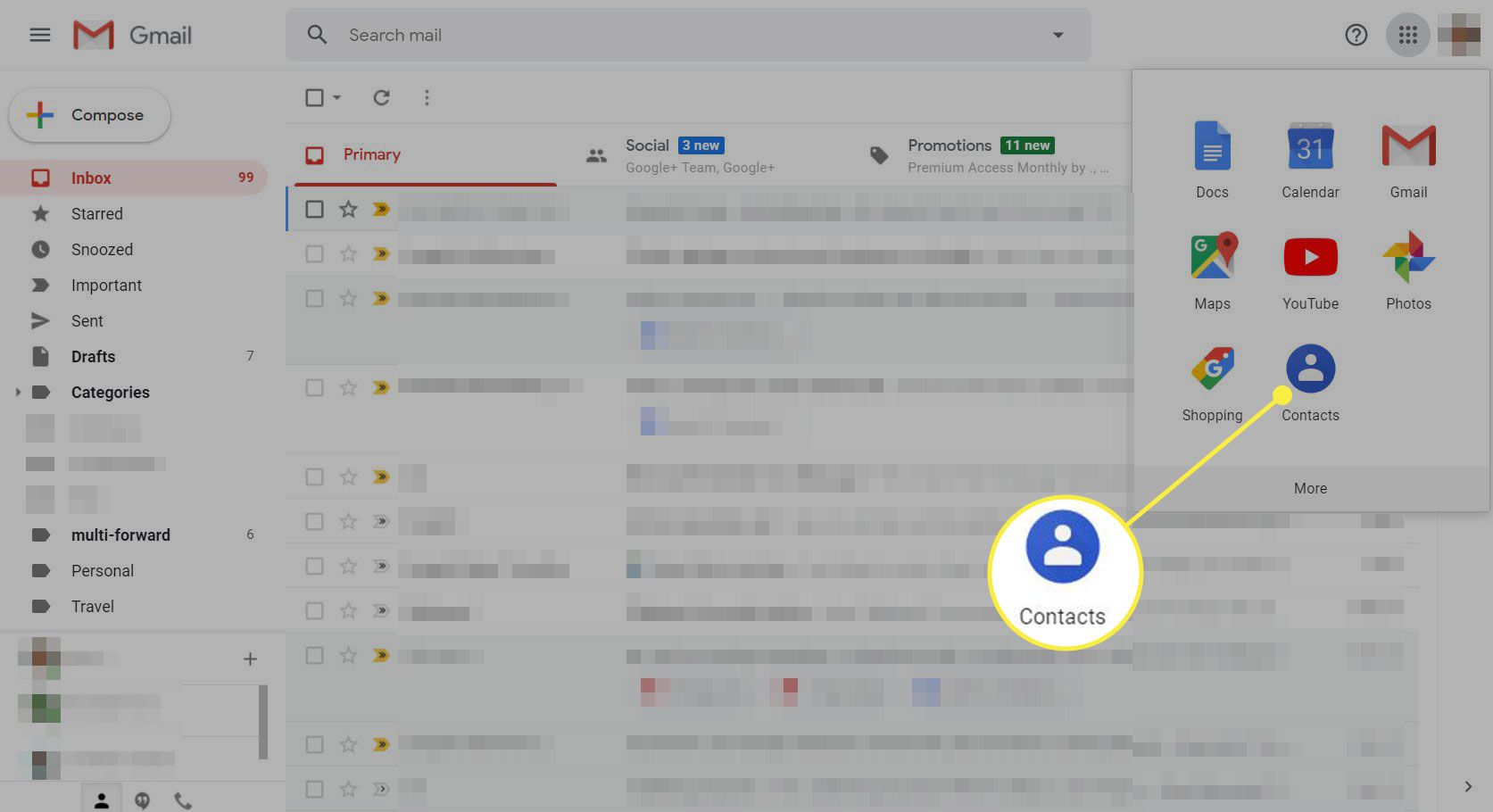Open Gmail from the apps panel
Viewport: 1493px width, 812px height.
coord(1408,161)
